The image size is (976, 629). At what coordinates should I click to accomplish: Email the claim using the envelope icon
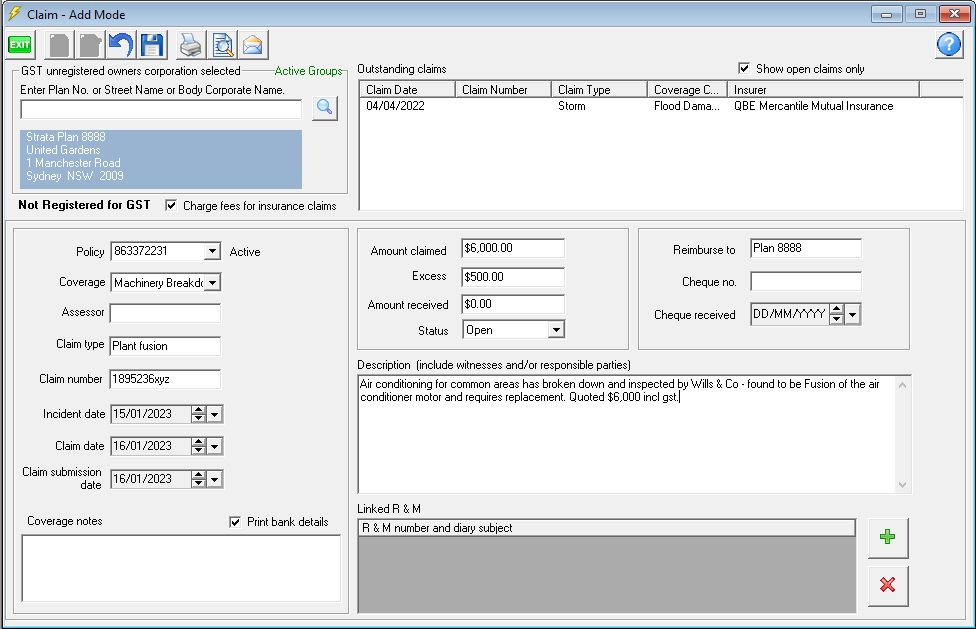click(x=252, y=45)
